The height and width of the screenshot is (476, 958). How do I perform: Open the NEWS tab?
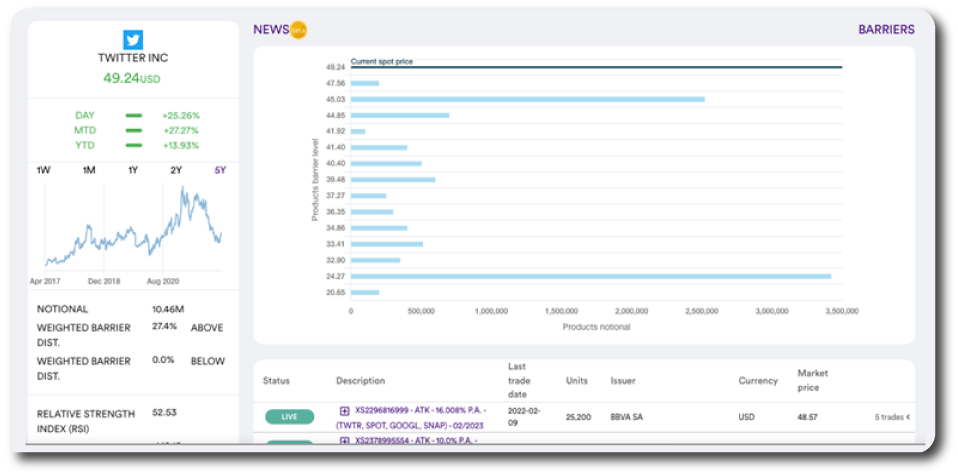tap(271, 29)
